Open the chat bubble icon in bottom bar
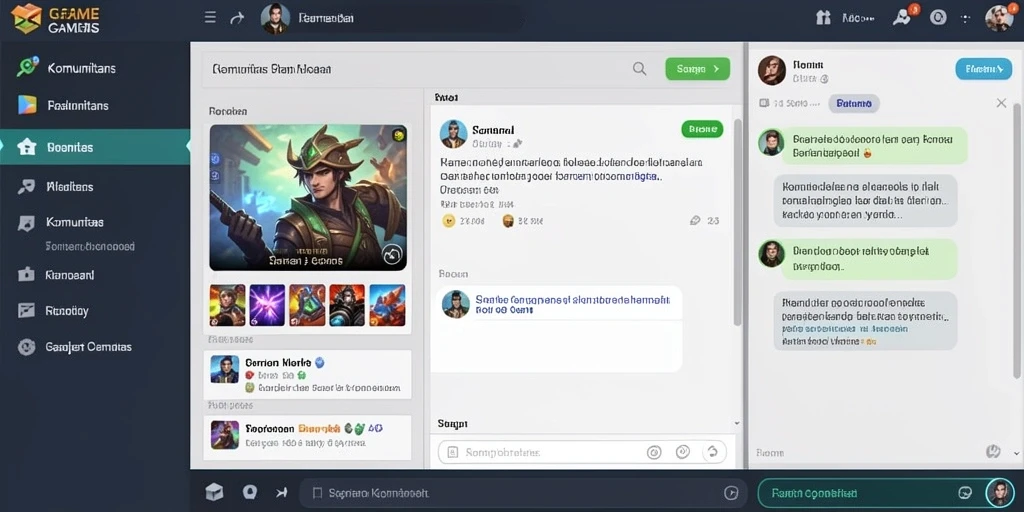 pyautogui.click(x=249, y=492)
